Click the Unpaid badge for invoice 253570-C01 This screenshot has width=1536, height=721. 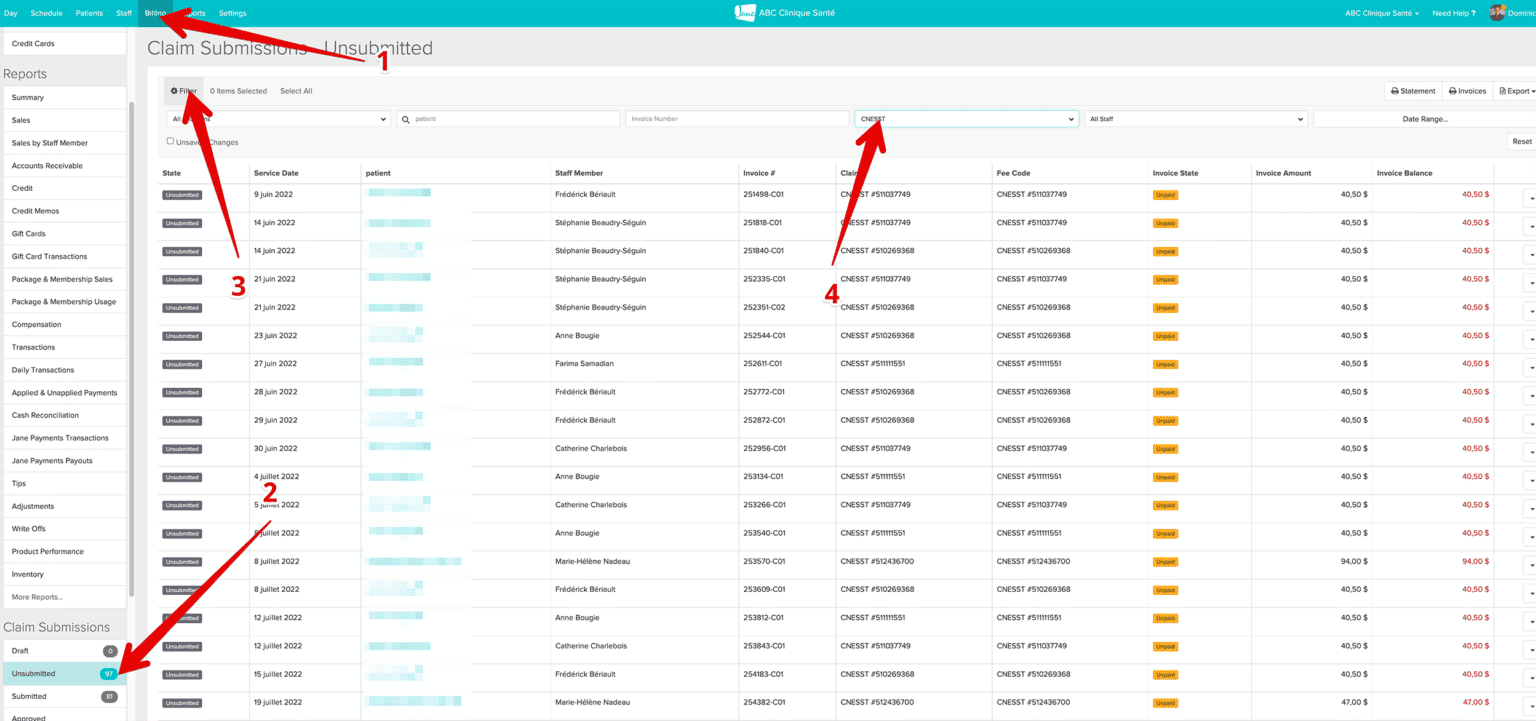point(1165,562)
